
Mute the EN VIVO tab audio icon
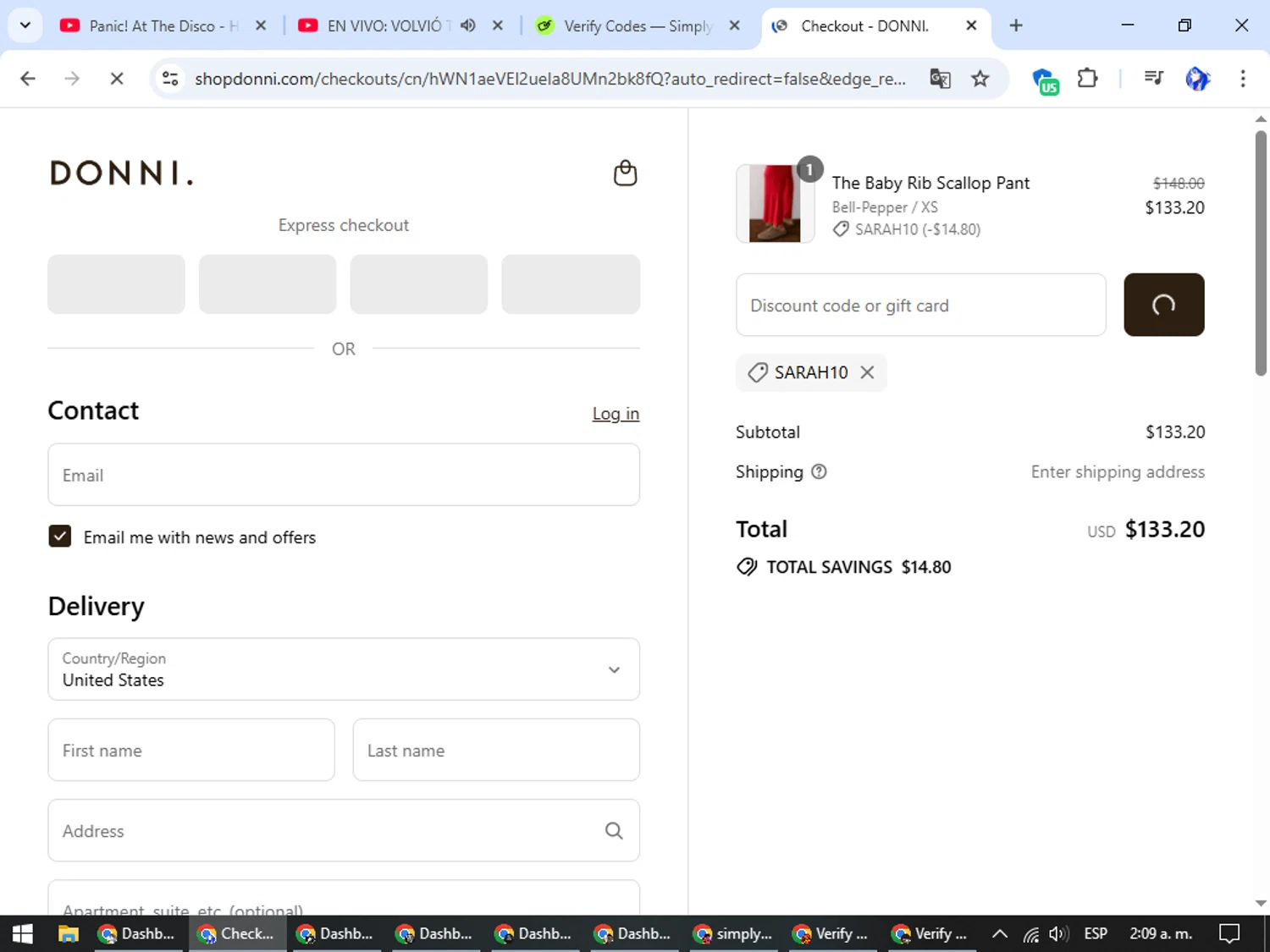click(468, 25)
